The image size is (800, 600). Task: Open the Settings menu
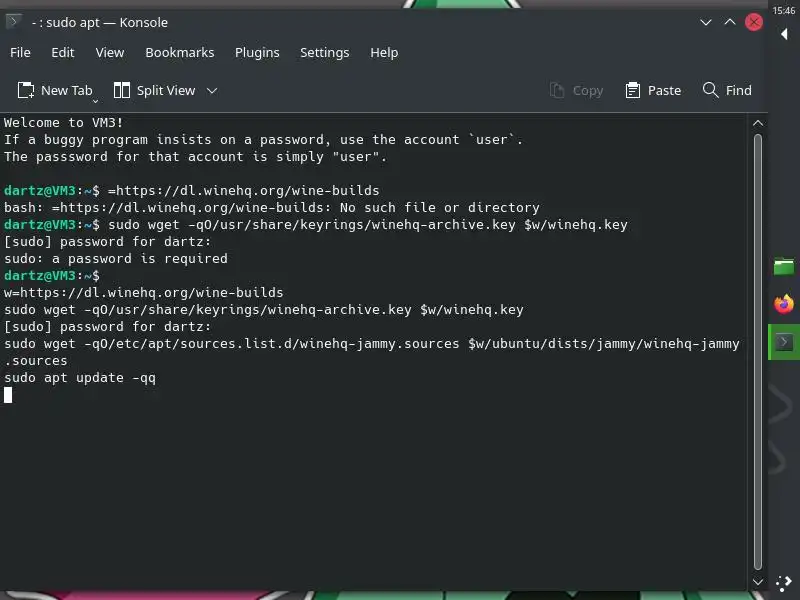pyautogui.click(x=324, y=53)
